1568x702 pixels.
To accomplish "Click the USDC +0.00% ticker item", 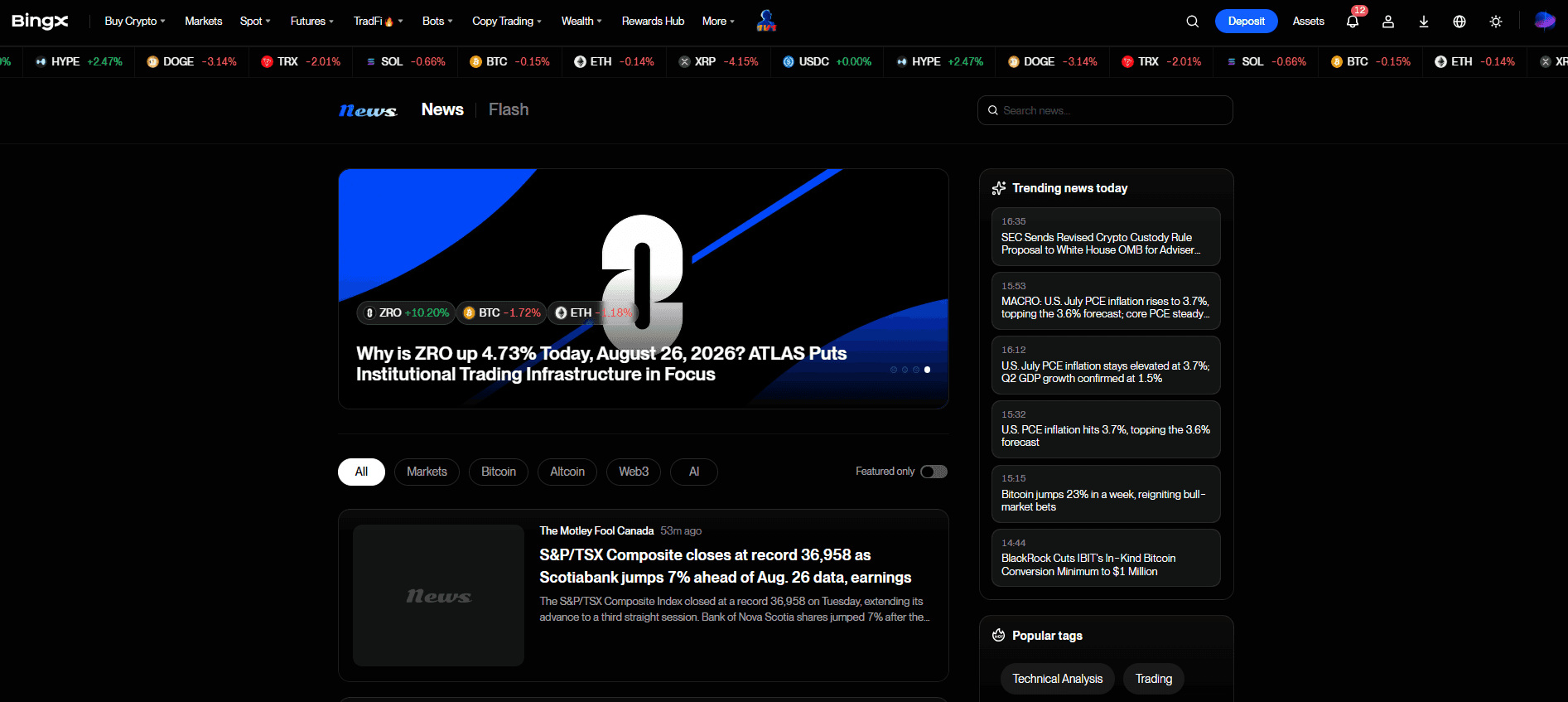I will click(827, 61).
